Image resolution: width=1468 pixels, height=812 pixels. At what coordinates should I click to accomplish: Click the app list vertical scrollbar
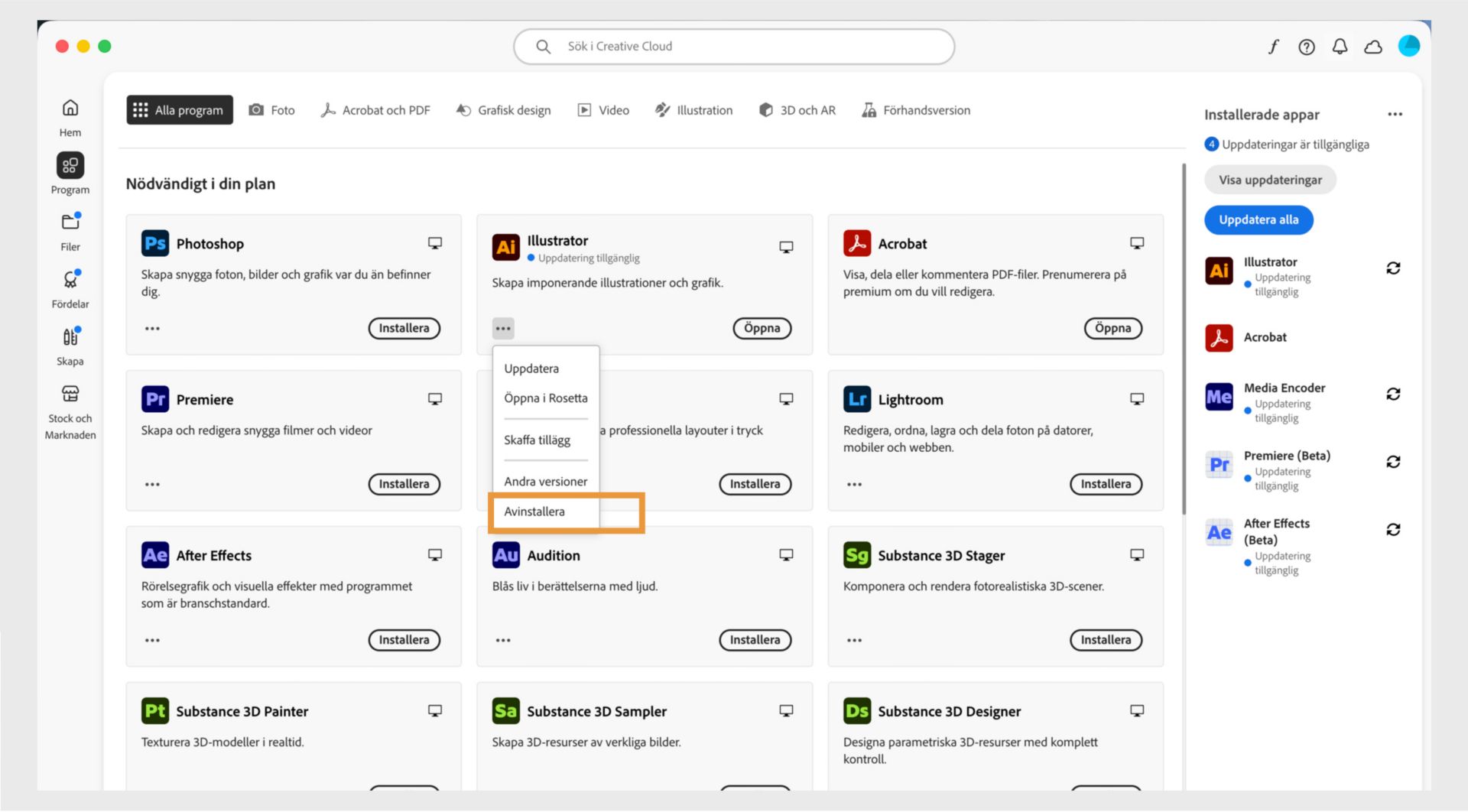pos(1184,339)
